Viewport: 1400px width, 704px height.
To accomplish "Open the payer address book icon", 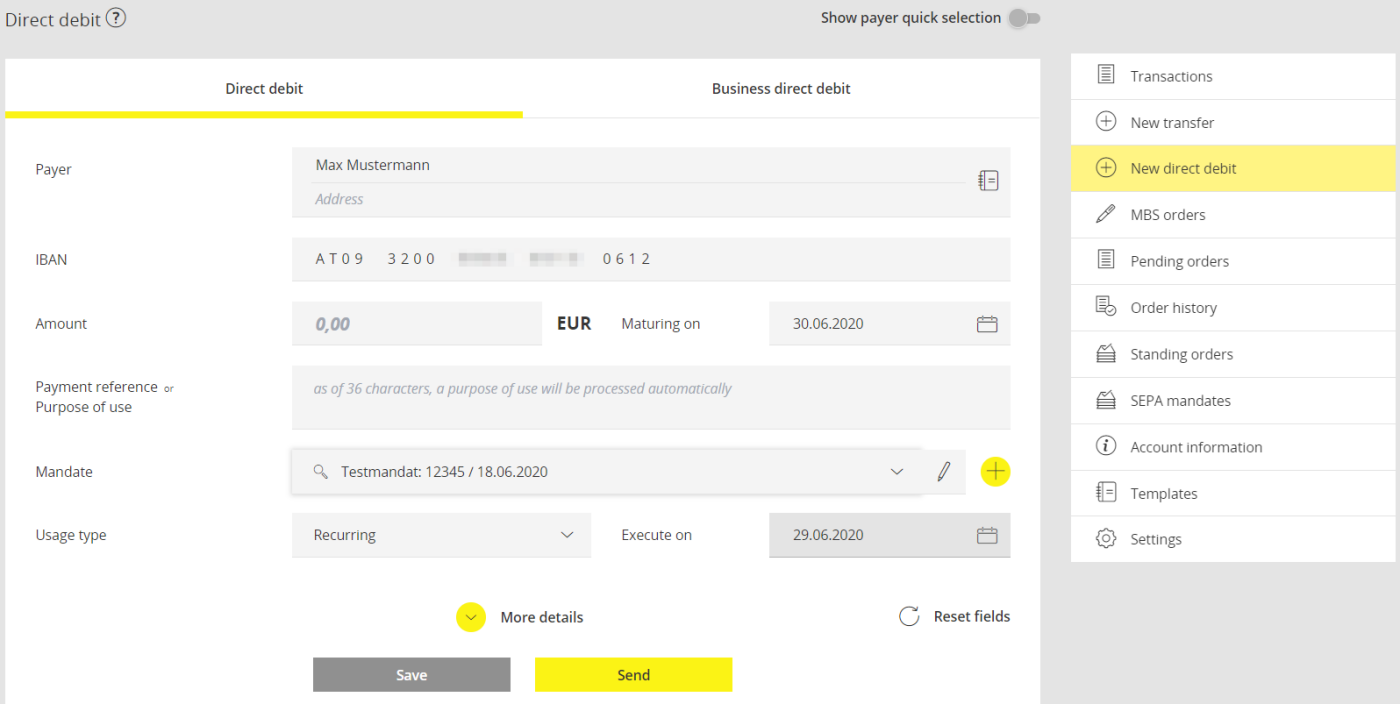I will coord(988,180).
